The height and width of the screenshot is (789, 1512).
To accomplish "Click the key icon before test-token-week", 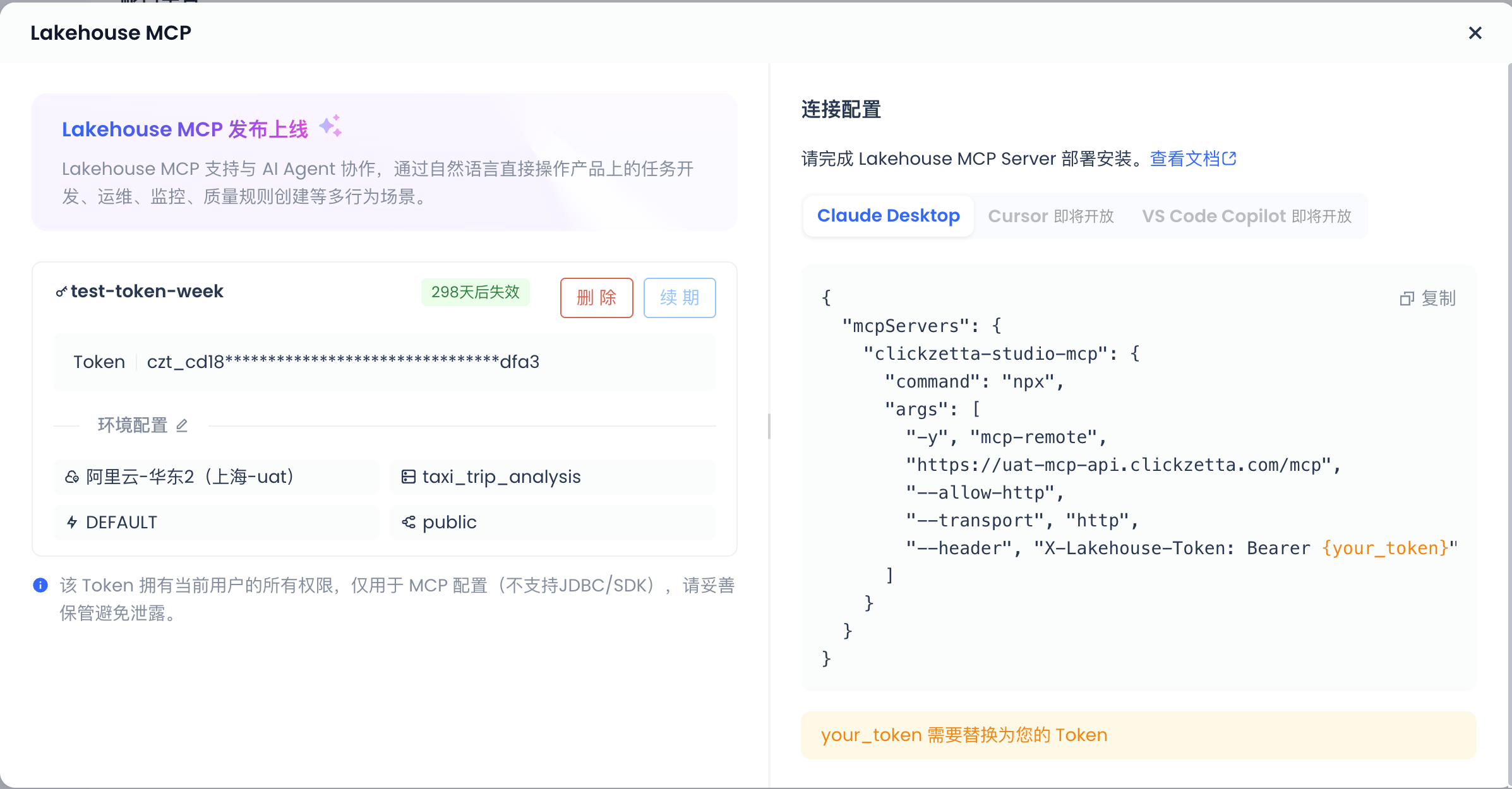I will pos(61,292).
